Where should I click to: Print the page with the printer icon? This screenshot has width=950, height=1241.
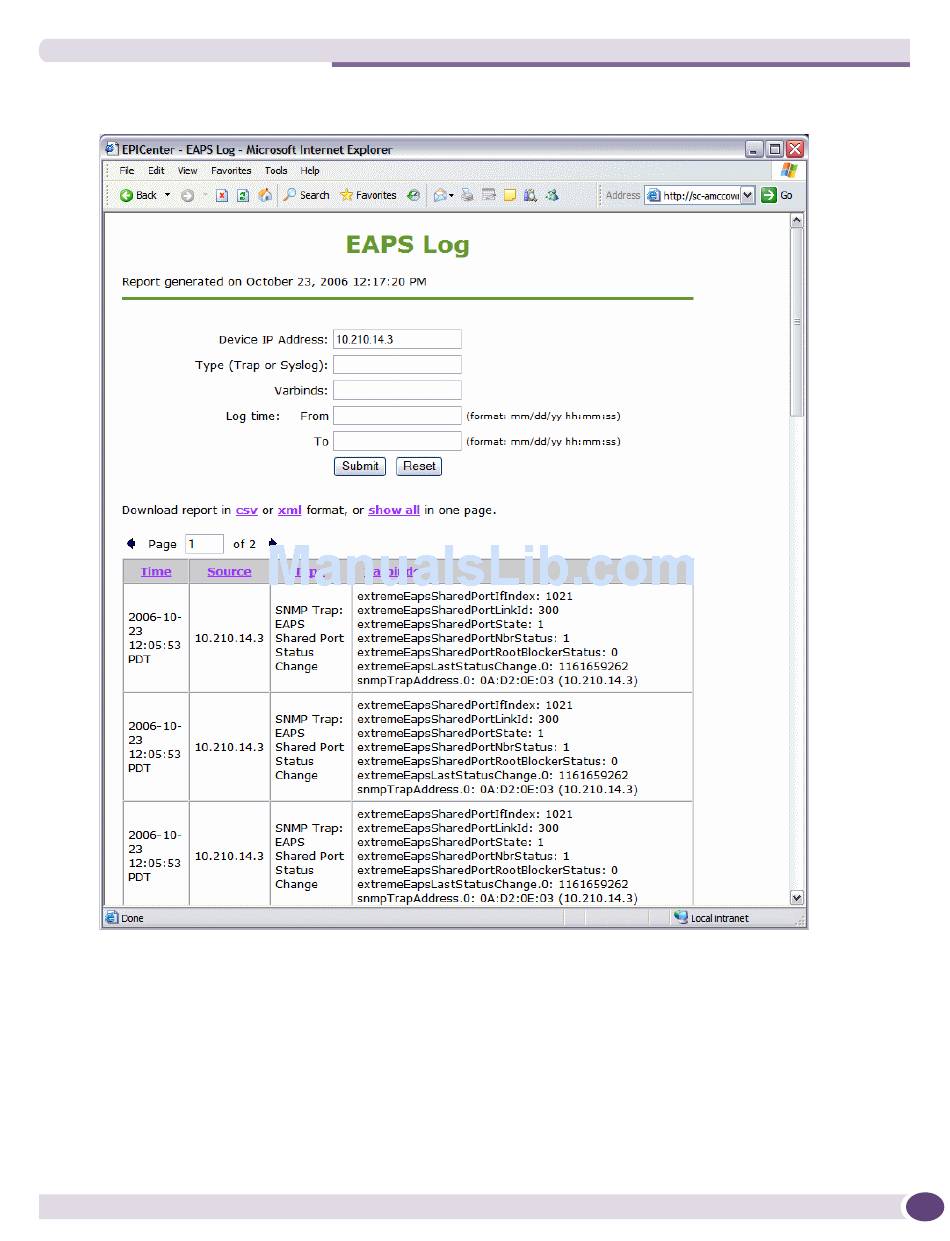coord(467,196)
